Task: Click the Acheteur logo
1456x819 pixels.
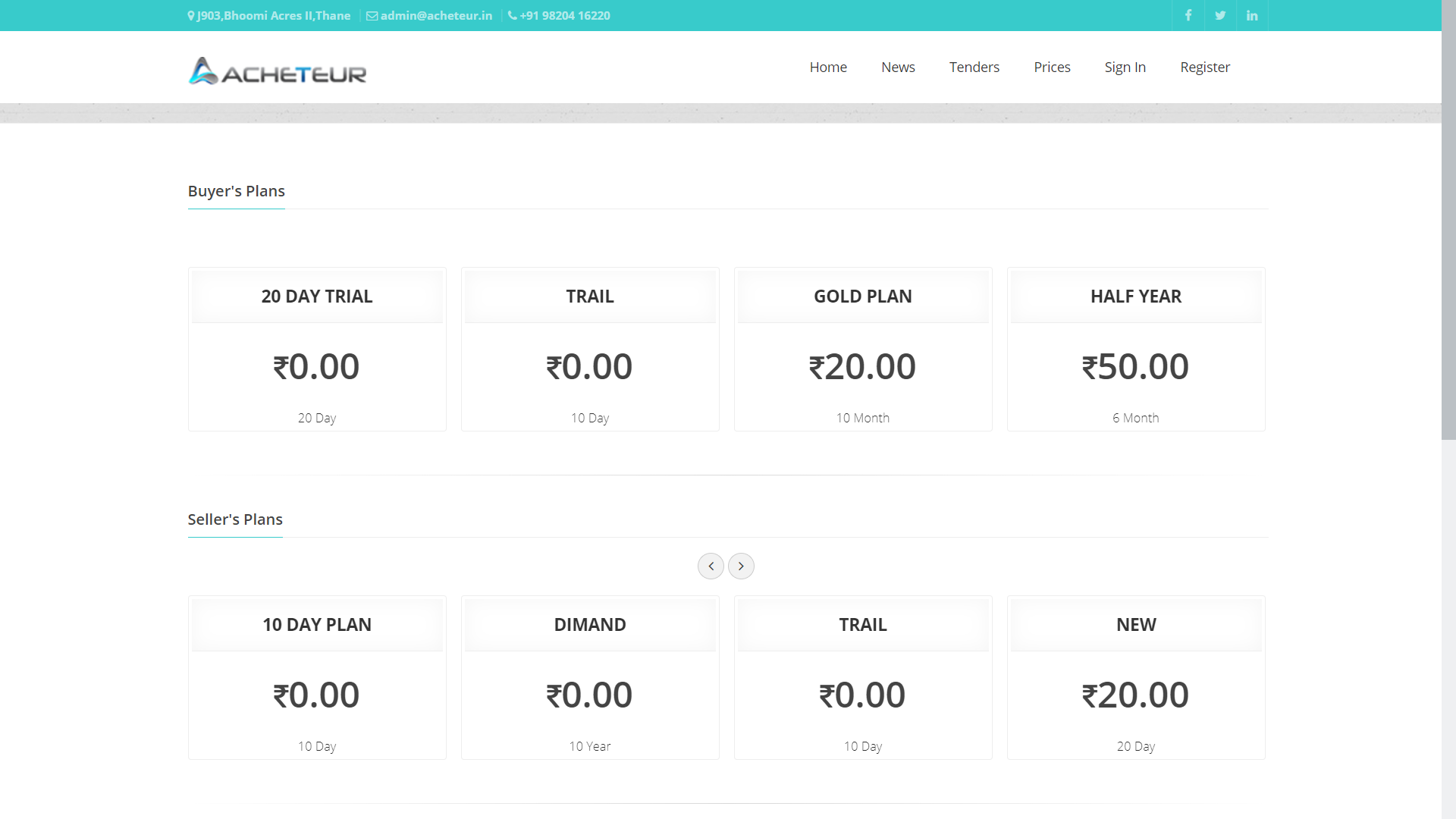Action: point(278,71)
